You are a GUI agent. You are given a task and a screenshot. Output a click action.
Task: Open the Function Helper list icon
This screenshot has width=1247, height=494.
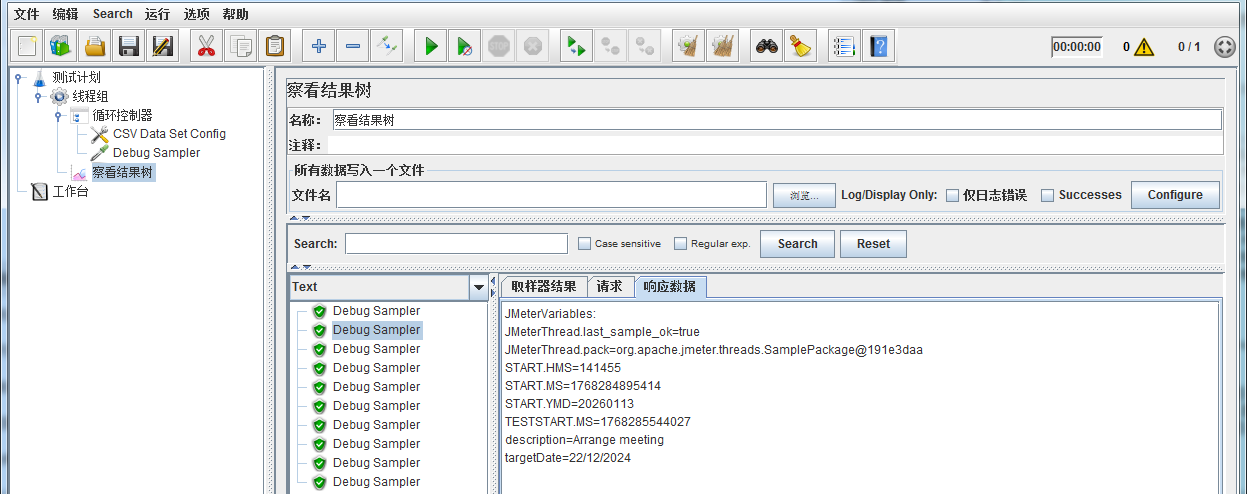[844, 46]
